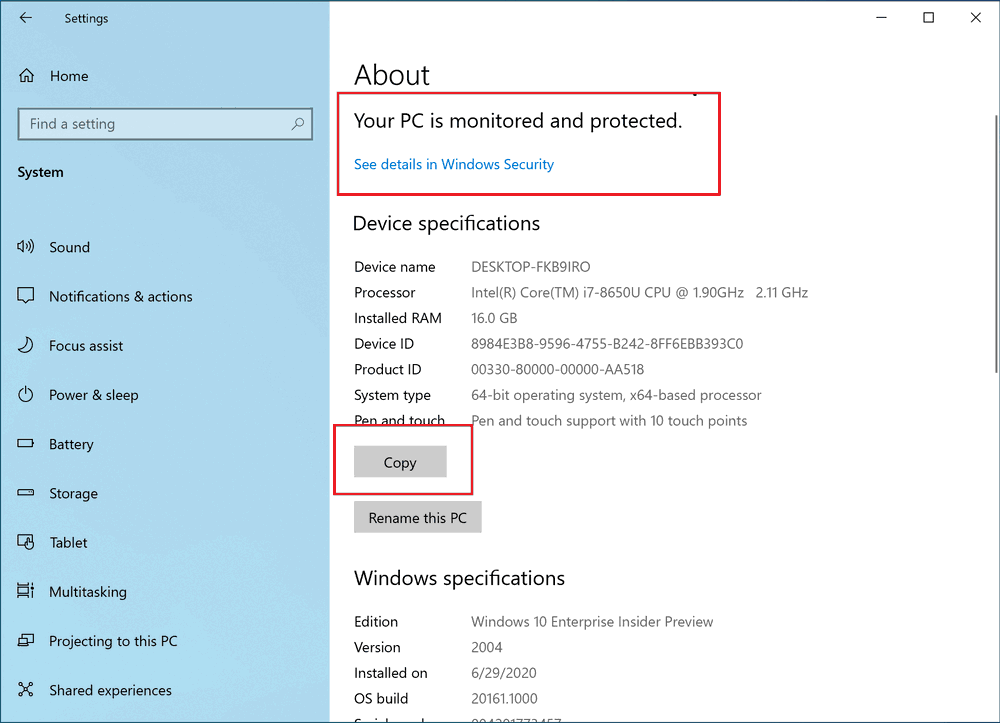Click the Notifications & actions icon
Viewport: 1000px width, 723px height.
tap(26, 296)
